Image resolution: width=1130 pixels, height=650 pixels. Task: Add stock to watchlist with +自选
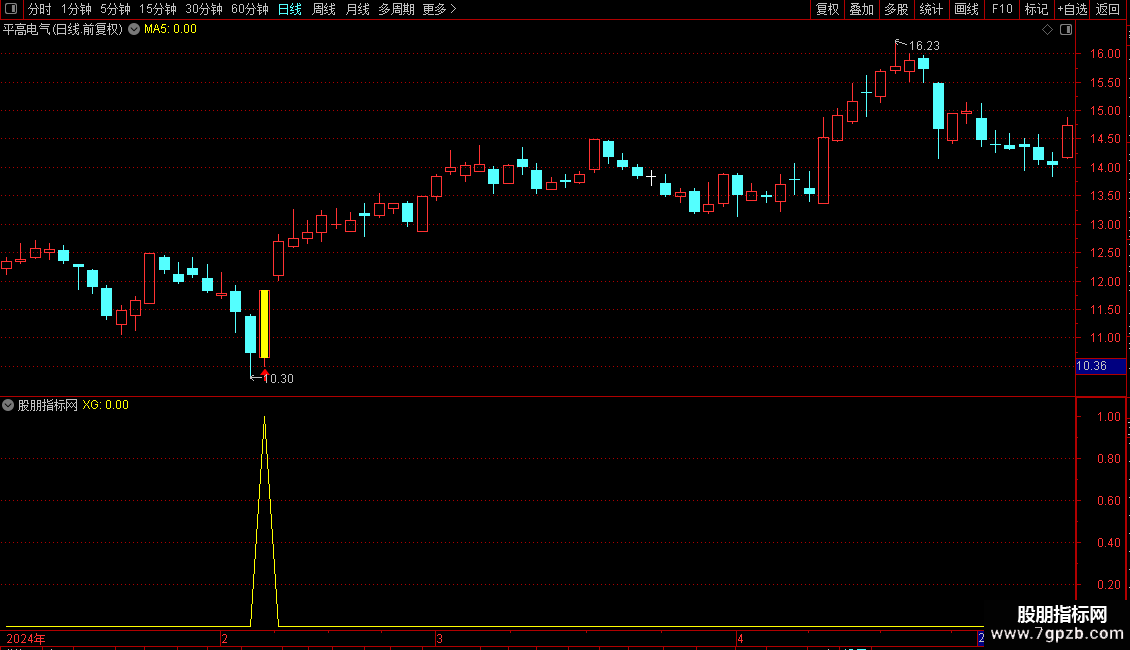click(1072, 9)
